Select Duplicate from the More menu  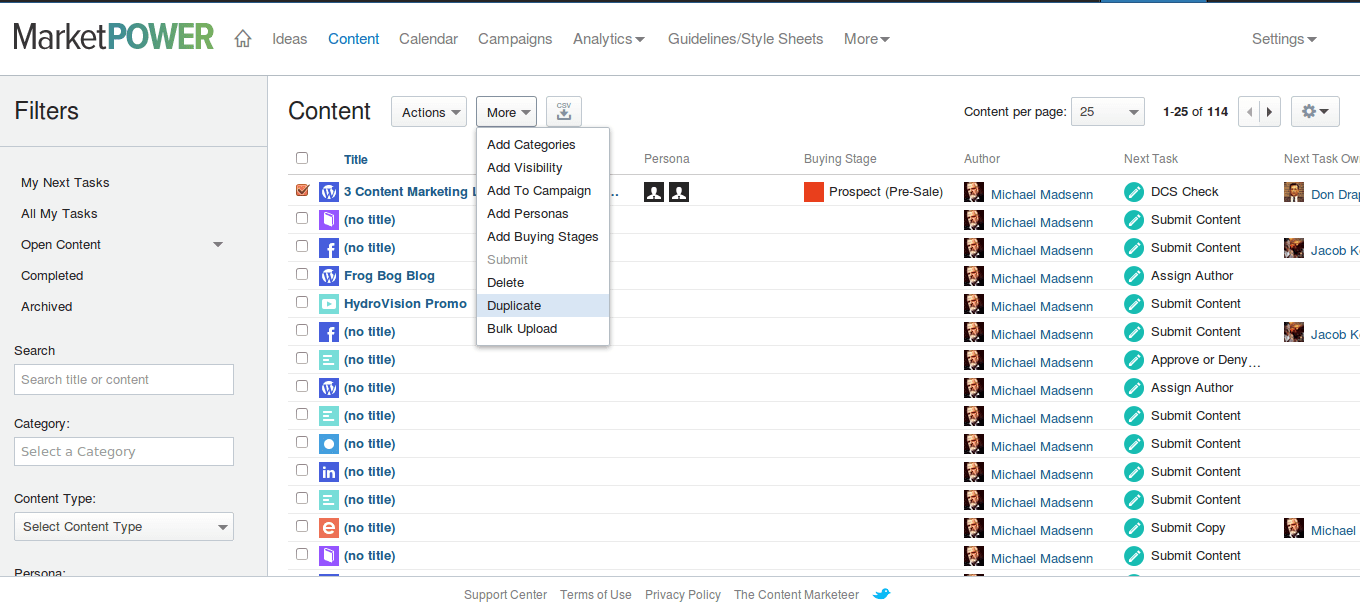[514, 306]
